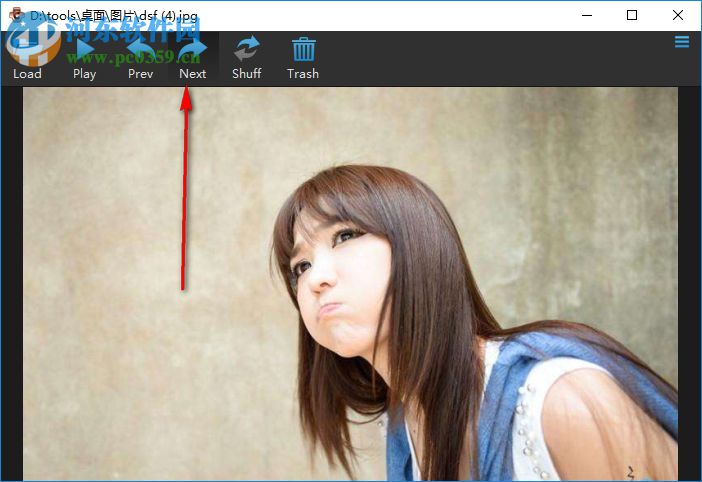
Task: Click the displayed photo in the viewer
Action: point(350,284)
